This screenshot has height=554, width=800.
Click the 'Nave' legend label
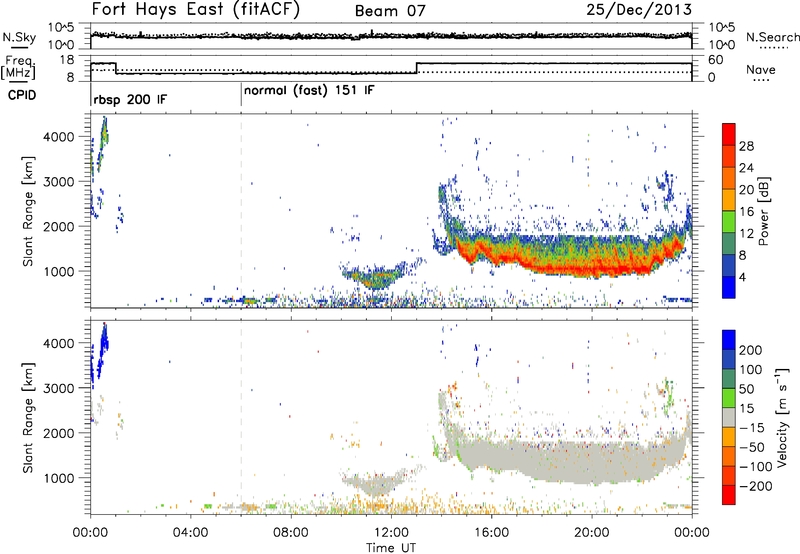[760, 70]
